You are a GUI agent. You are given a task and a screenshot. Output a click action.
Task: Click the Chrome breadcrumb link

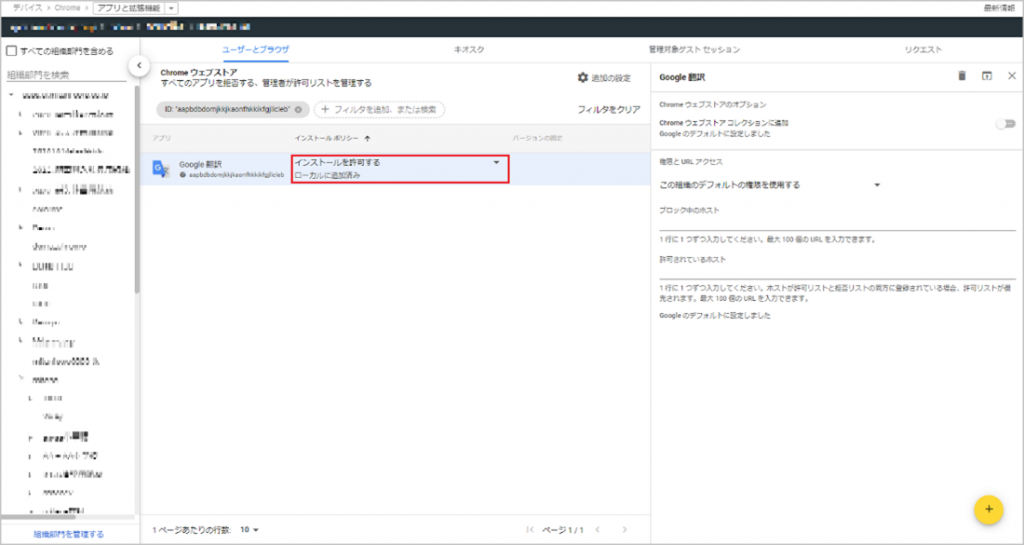click(67, 8)
